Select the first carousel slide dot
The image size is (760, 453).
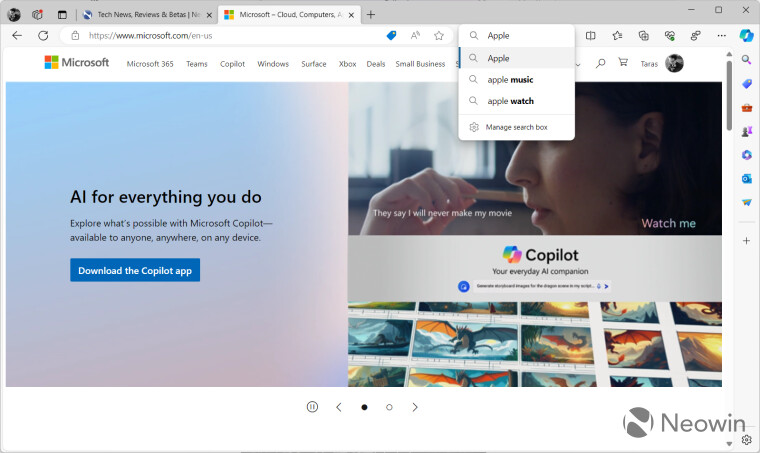(x=364, y=407)
